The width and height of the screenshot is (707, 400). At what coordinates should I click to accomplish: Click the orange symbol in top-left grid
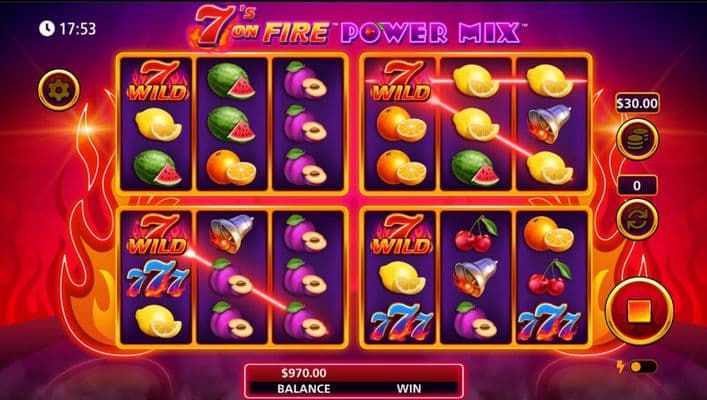pyautogui.click(x=231, y=167)
